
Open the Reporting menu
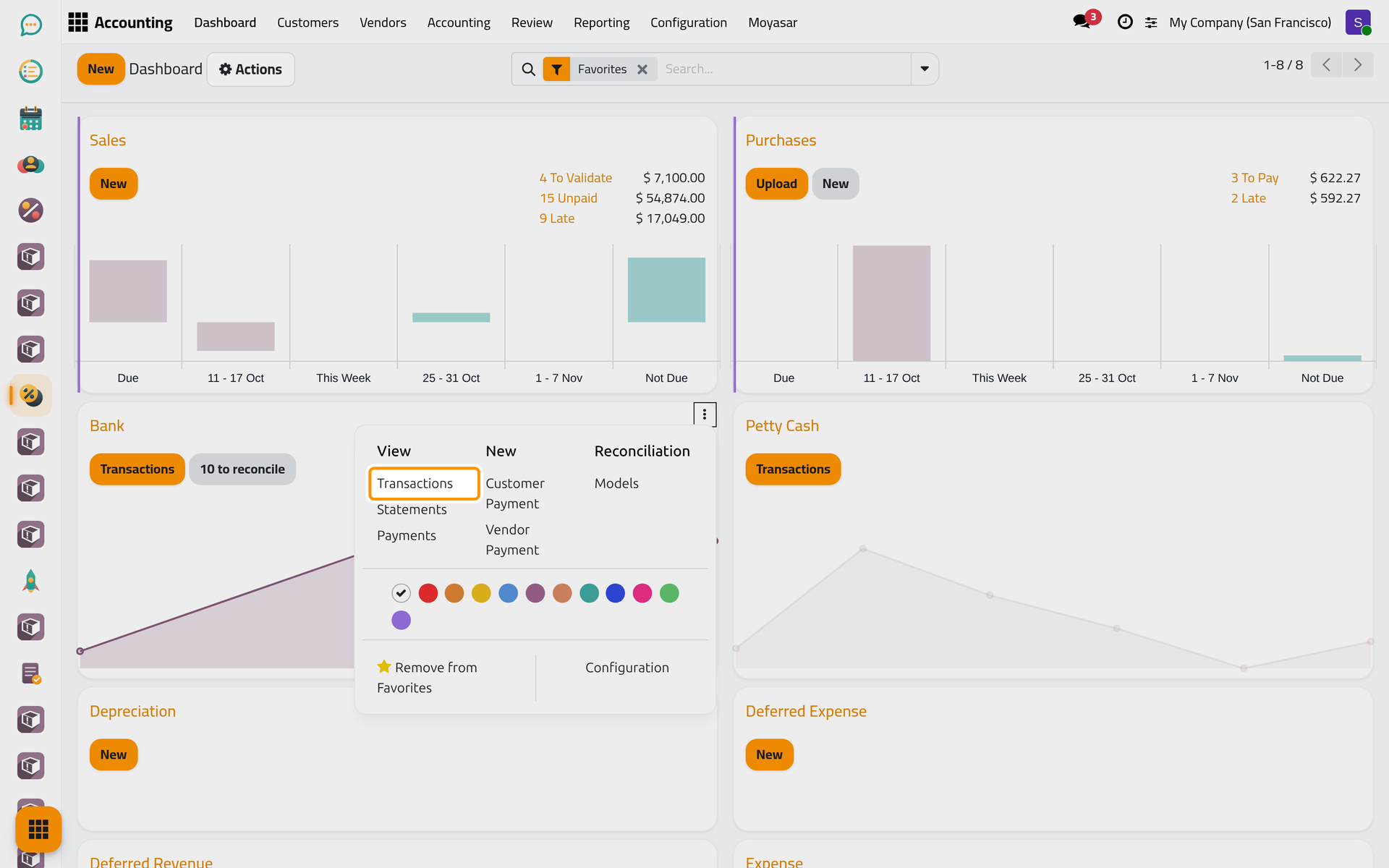click(601, 22)
